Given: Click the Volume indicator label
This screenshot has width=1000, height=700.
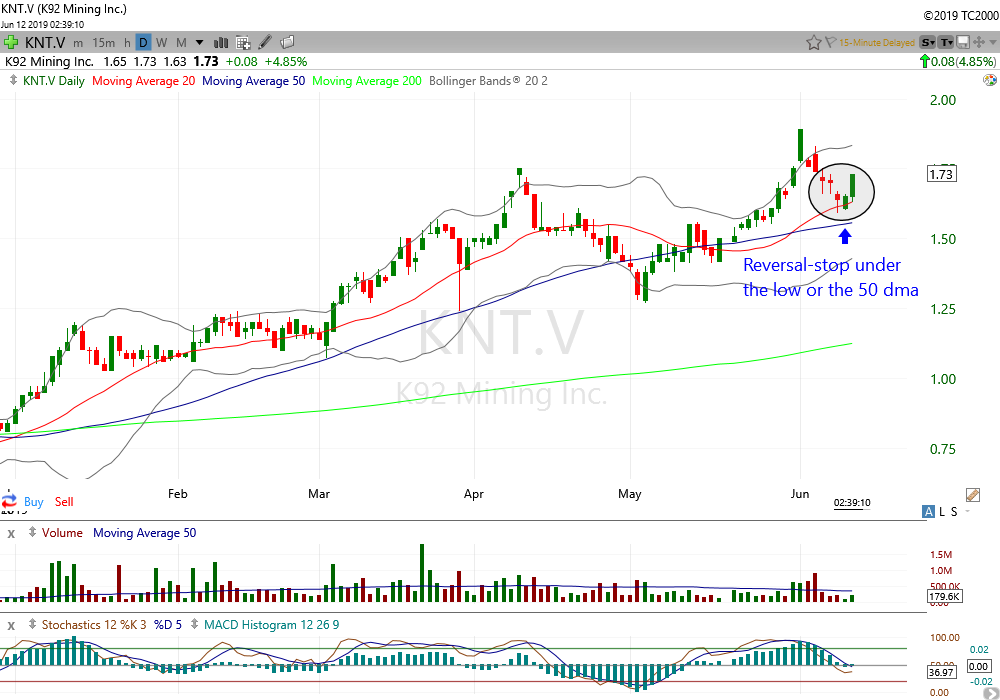Looking at the screenshot, I should pyautogui.click(x=62, y=532).
